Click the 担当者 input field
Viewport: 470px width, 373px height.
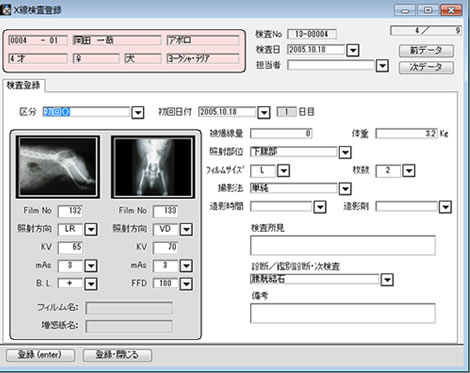(331, 65)
